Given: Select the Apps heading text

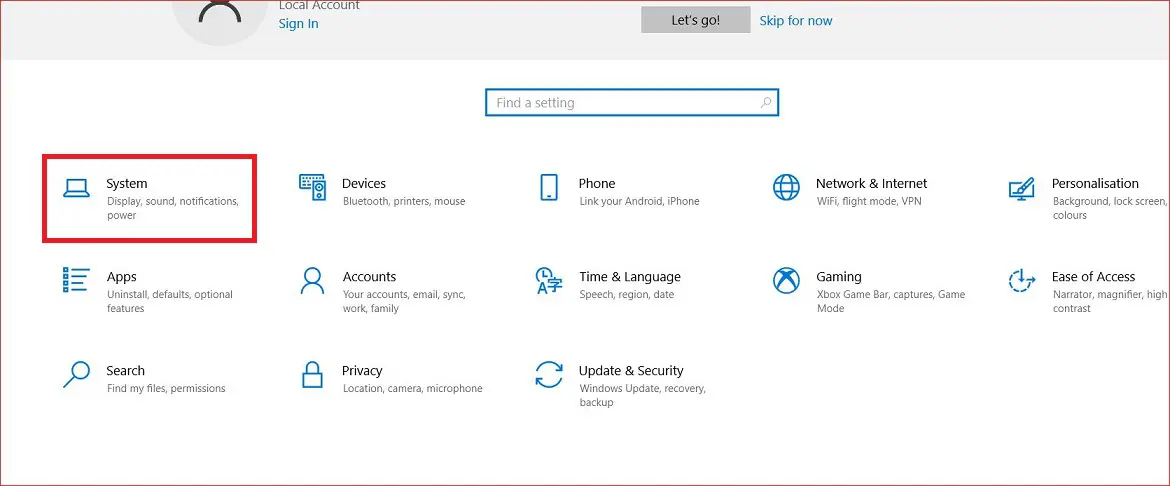Looking at the screenshot, I should (122, 278).
